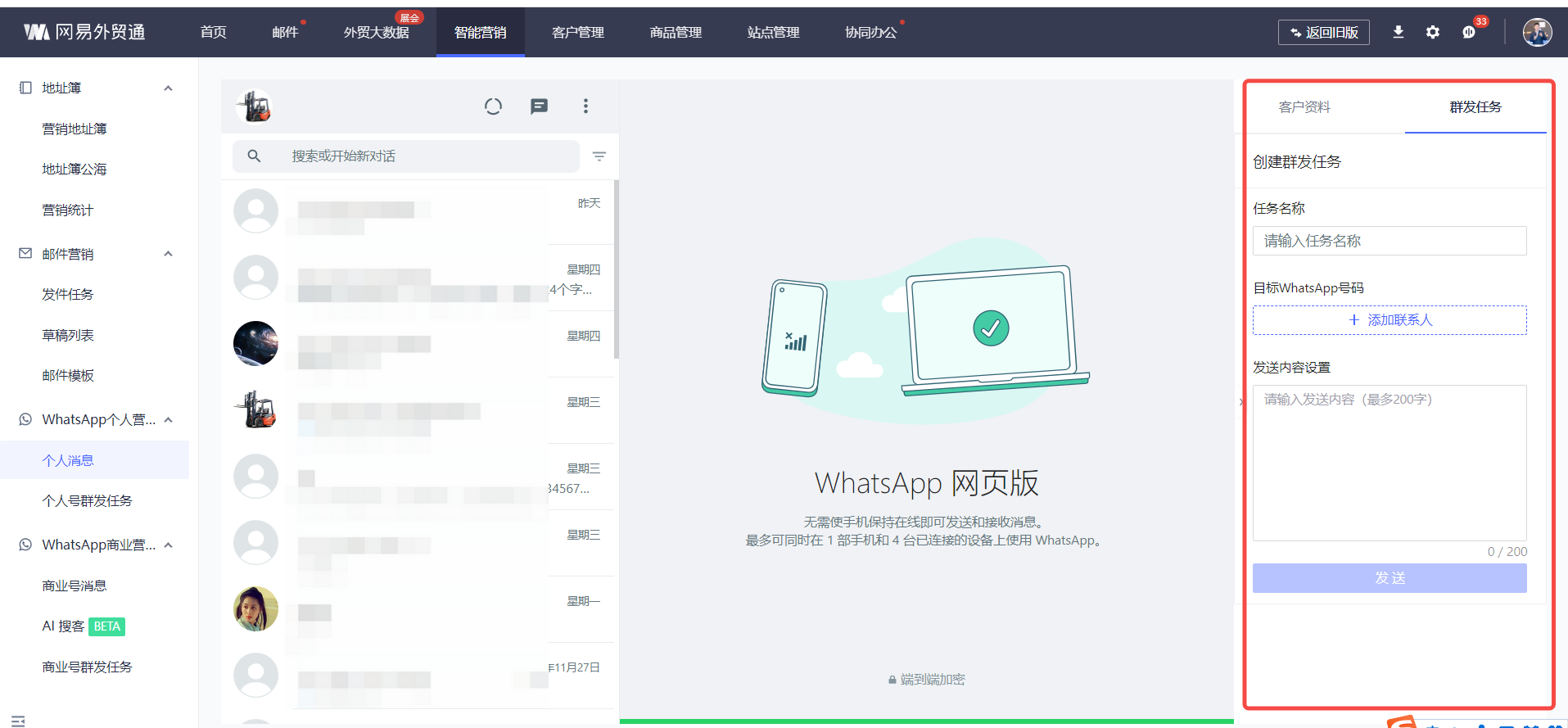
Task: Click the WhatsApp status circle icon
Action: point(493,106)
